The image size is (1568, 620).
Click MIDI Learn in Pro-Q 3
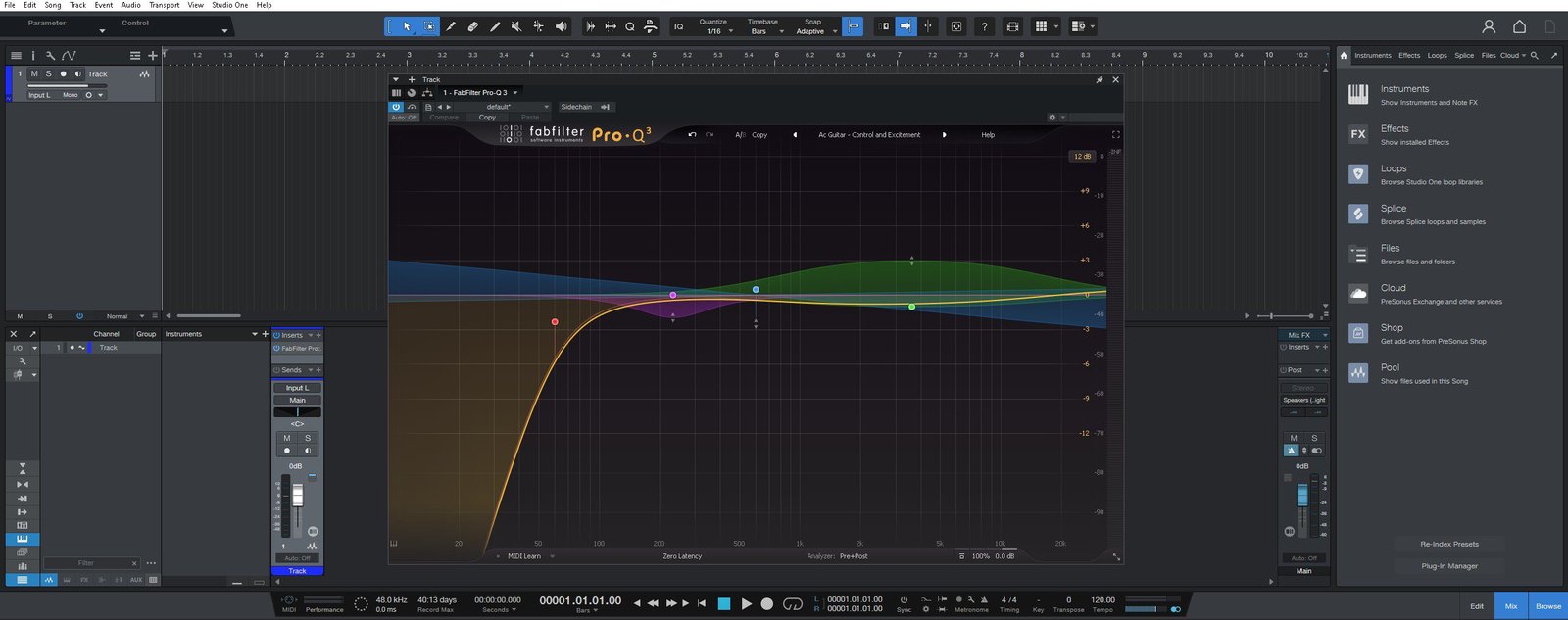pyautogui.click(x=523, y=556)
